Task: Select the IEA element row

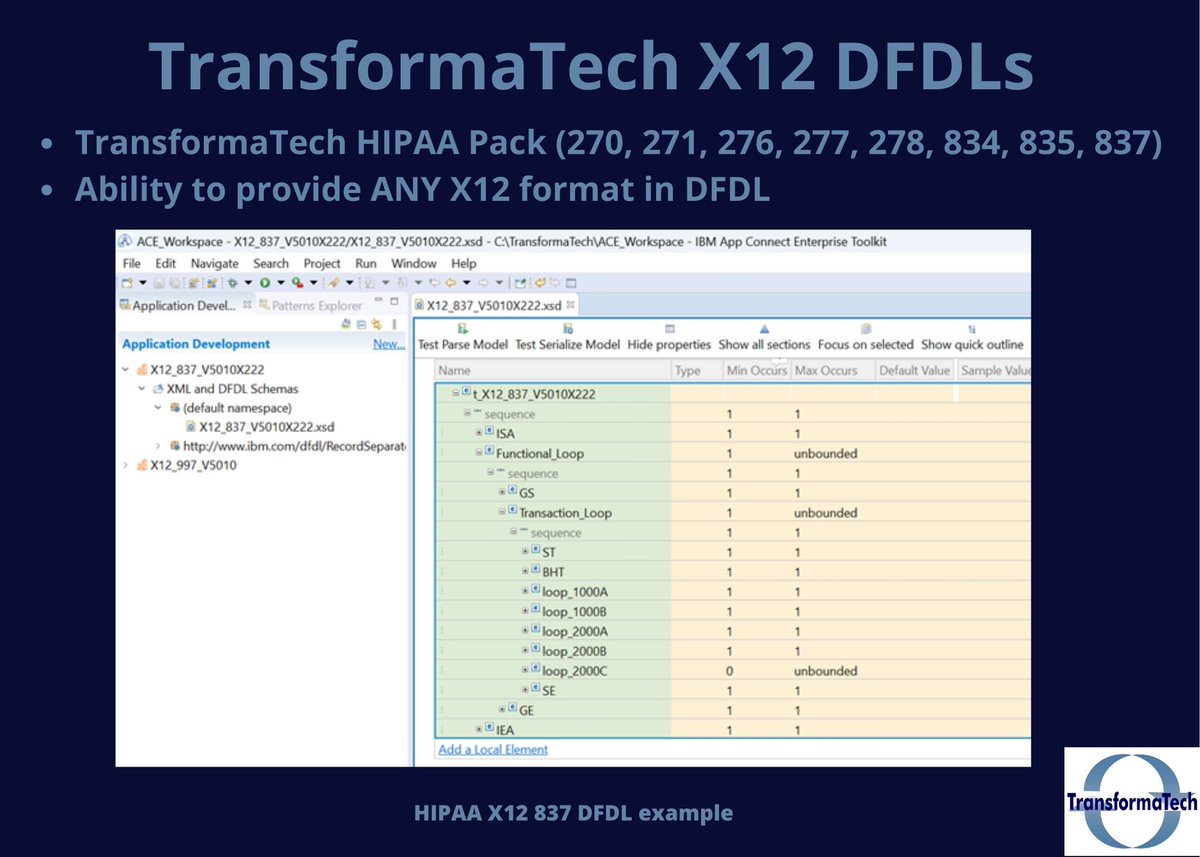Action: pos(733,730)
